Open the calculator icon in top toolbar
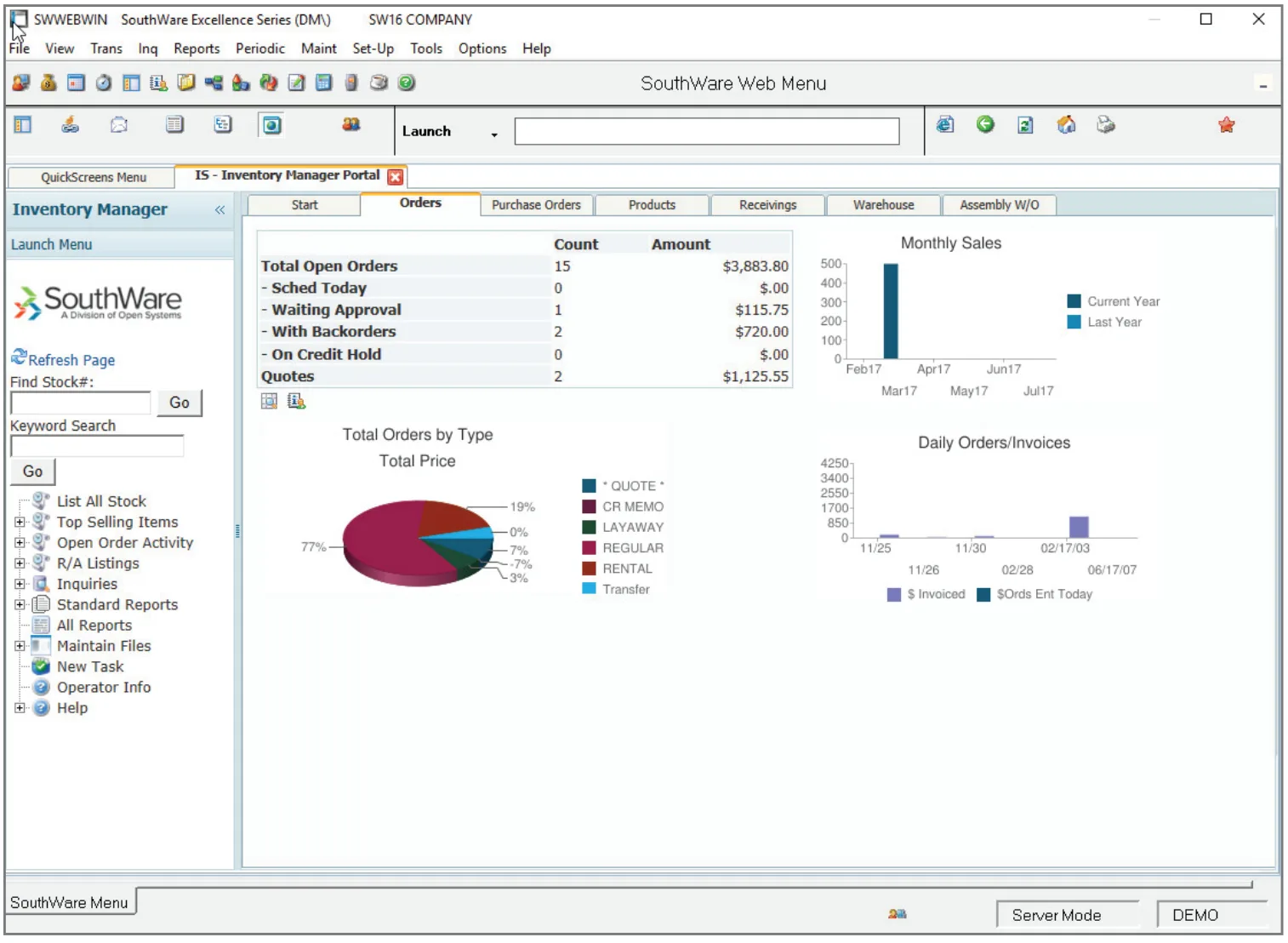Screen dimensions: 1288x943 point(323,83)
